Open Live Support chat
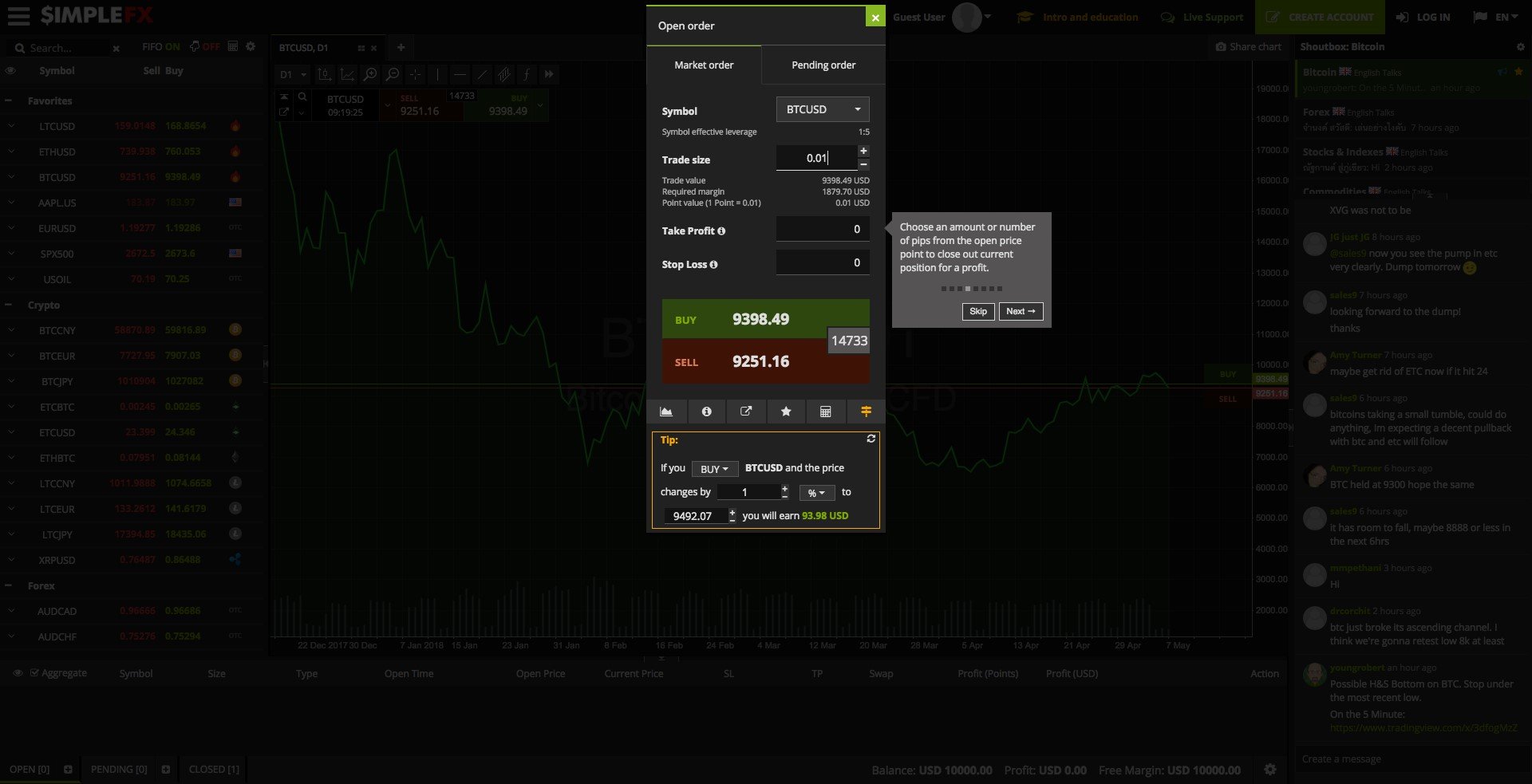The width and height of the screenshot is (1532, 784). (1202, 17)
